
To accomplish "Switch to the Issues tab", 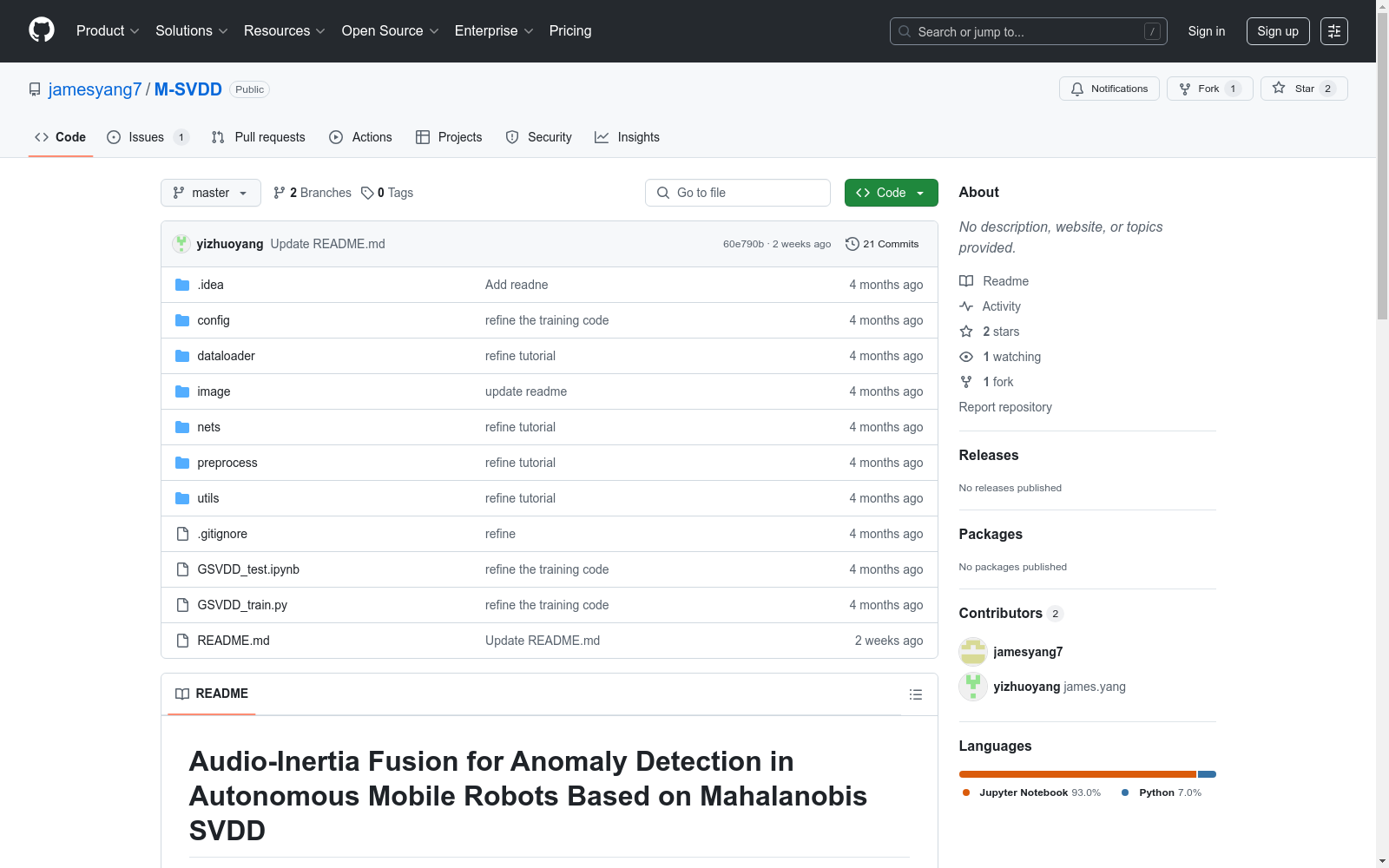I will (148, 137).
